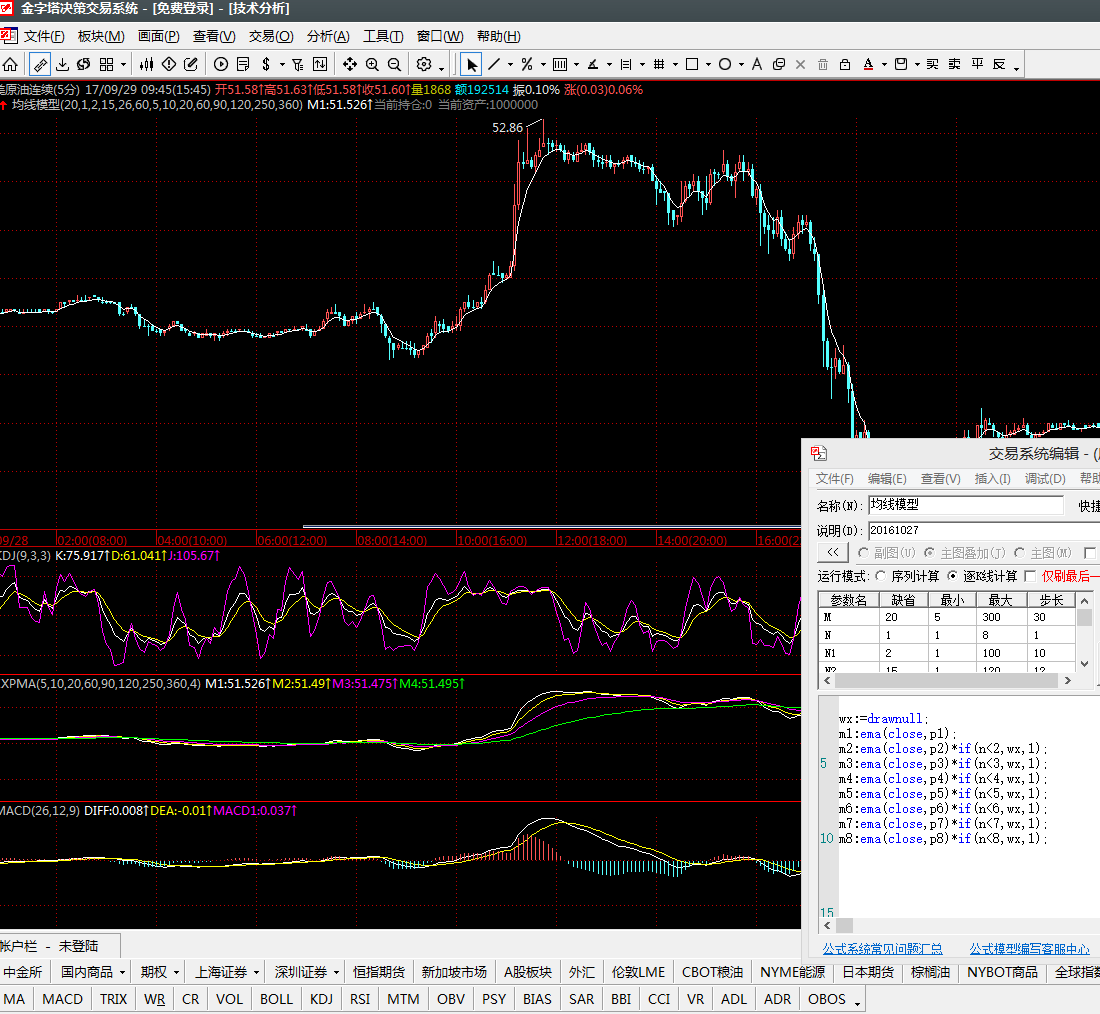
Task: Click the padlock lock drawings icon
Action: (845, 65)
